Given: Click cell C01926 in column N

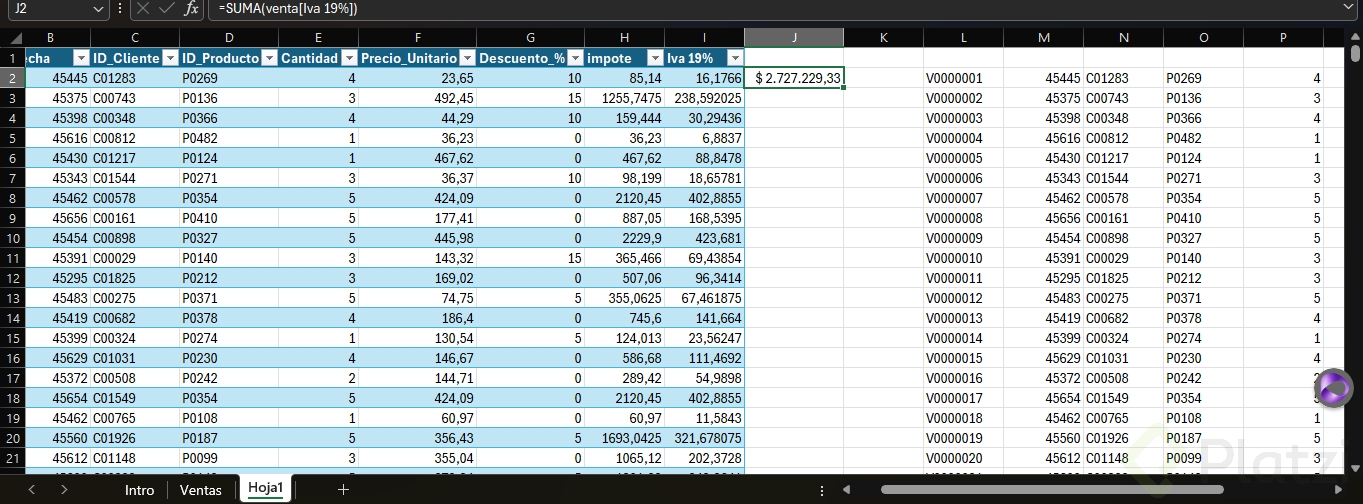Looking at the screenshot, I should (x=1123, y=438).
